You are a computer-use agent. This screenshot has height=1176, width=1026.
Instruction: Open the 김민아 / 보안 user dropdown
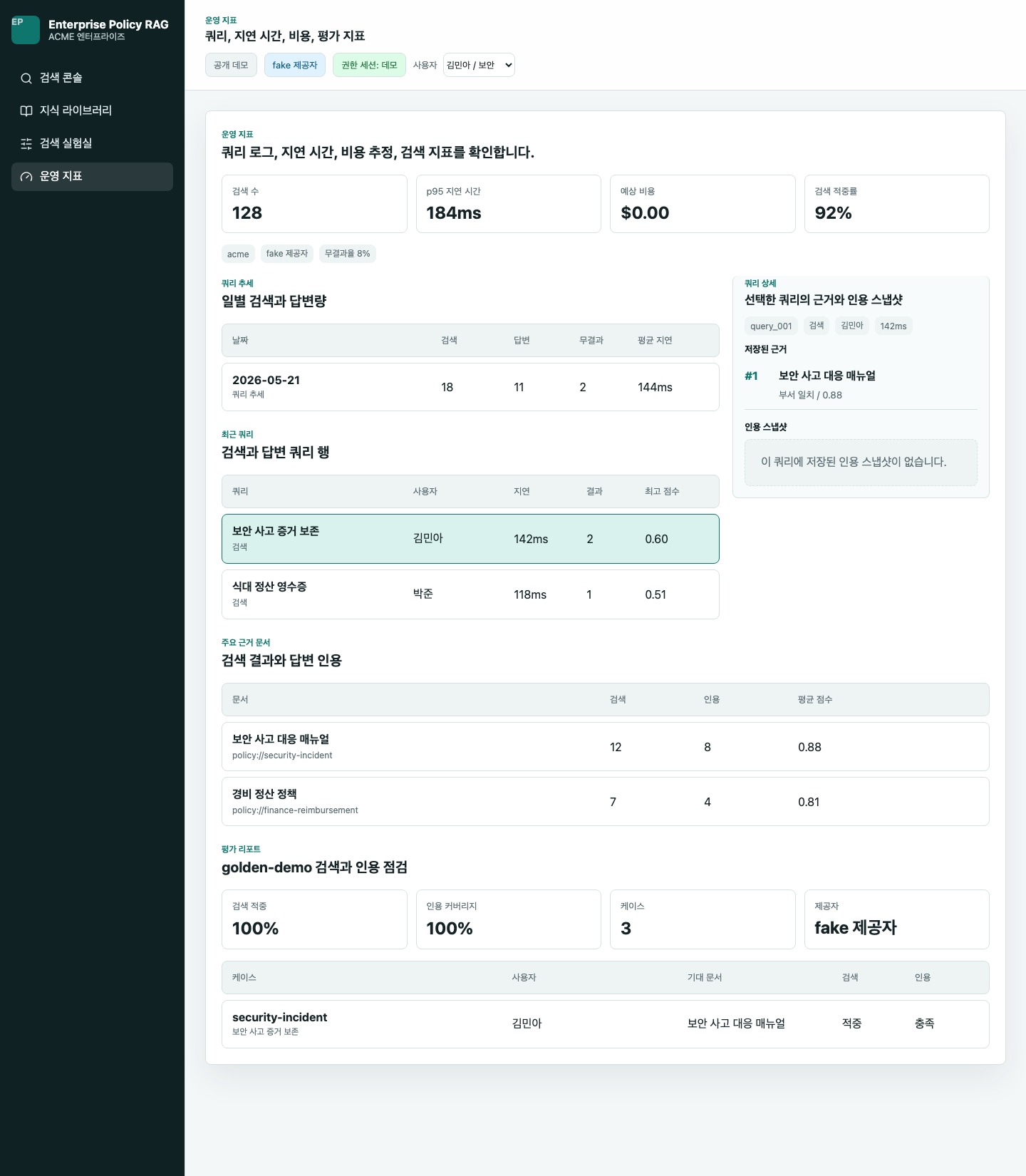[x=479, y=65]
